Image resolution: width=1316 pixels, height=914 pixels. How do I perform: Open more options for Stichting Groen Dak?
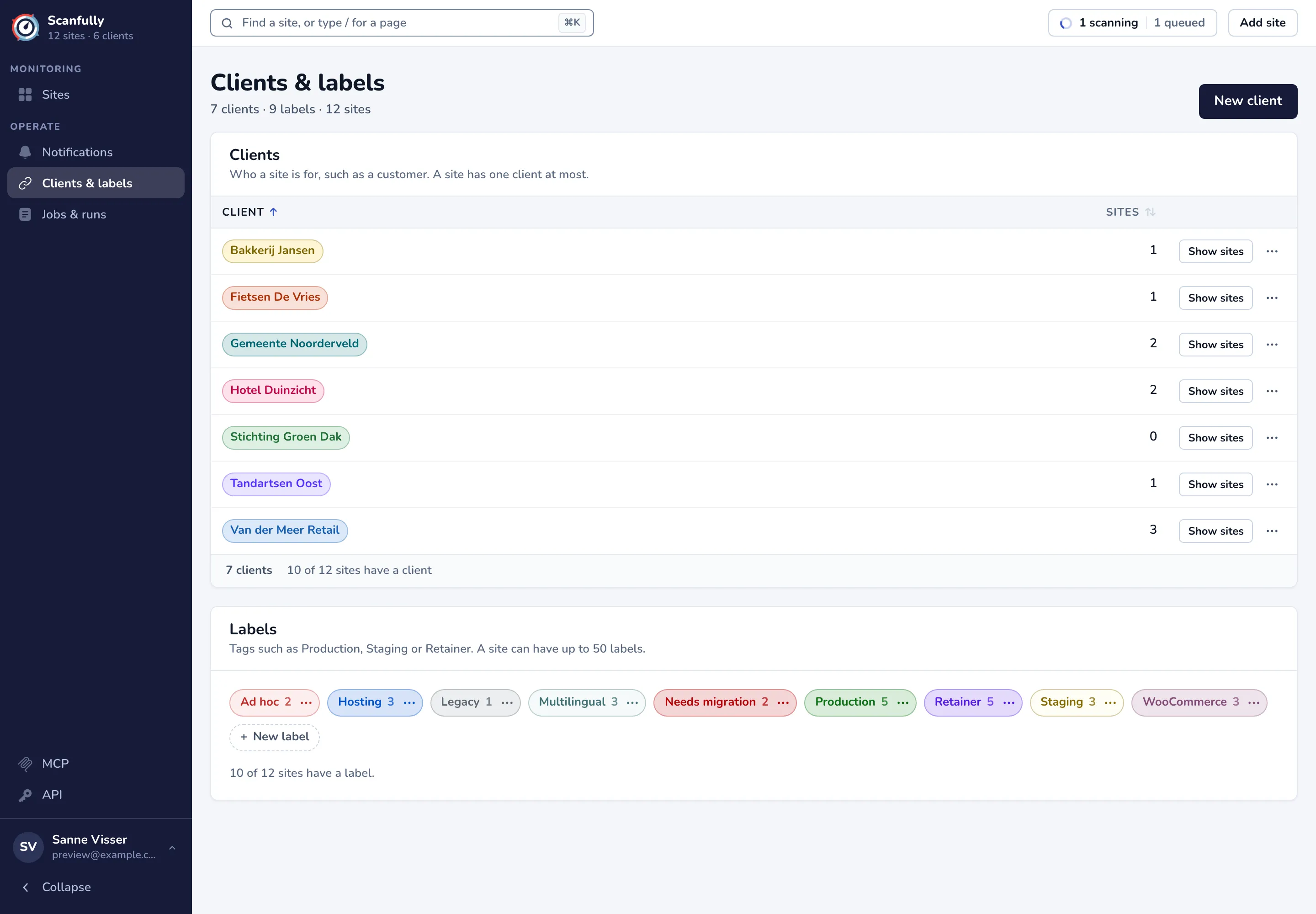1272,437
